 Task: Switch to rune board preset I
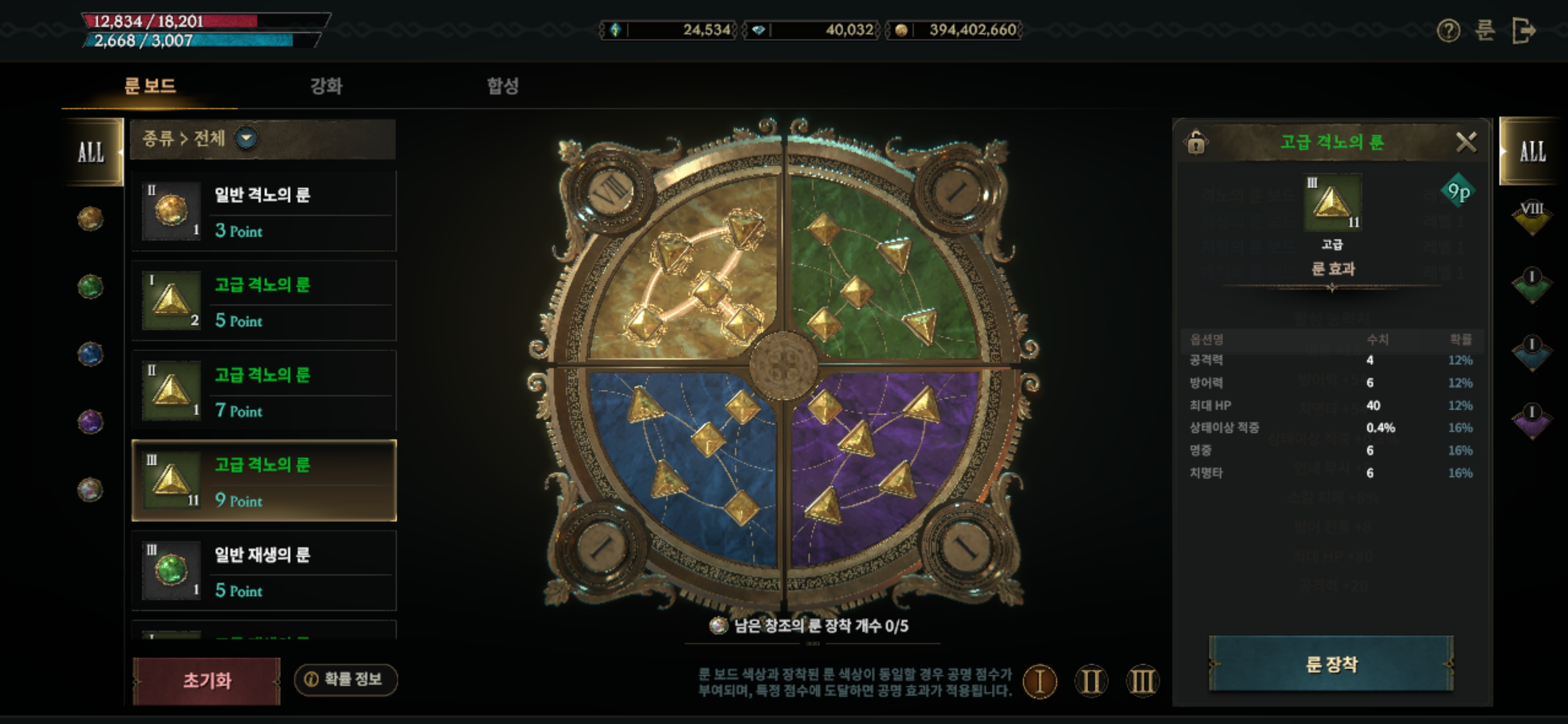click(1040, 681)
